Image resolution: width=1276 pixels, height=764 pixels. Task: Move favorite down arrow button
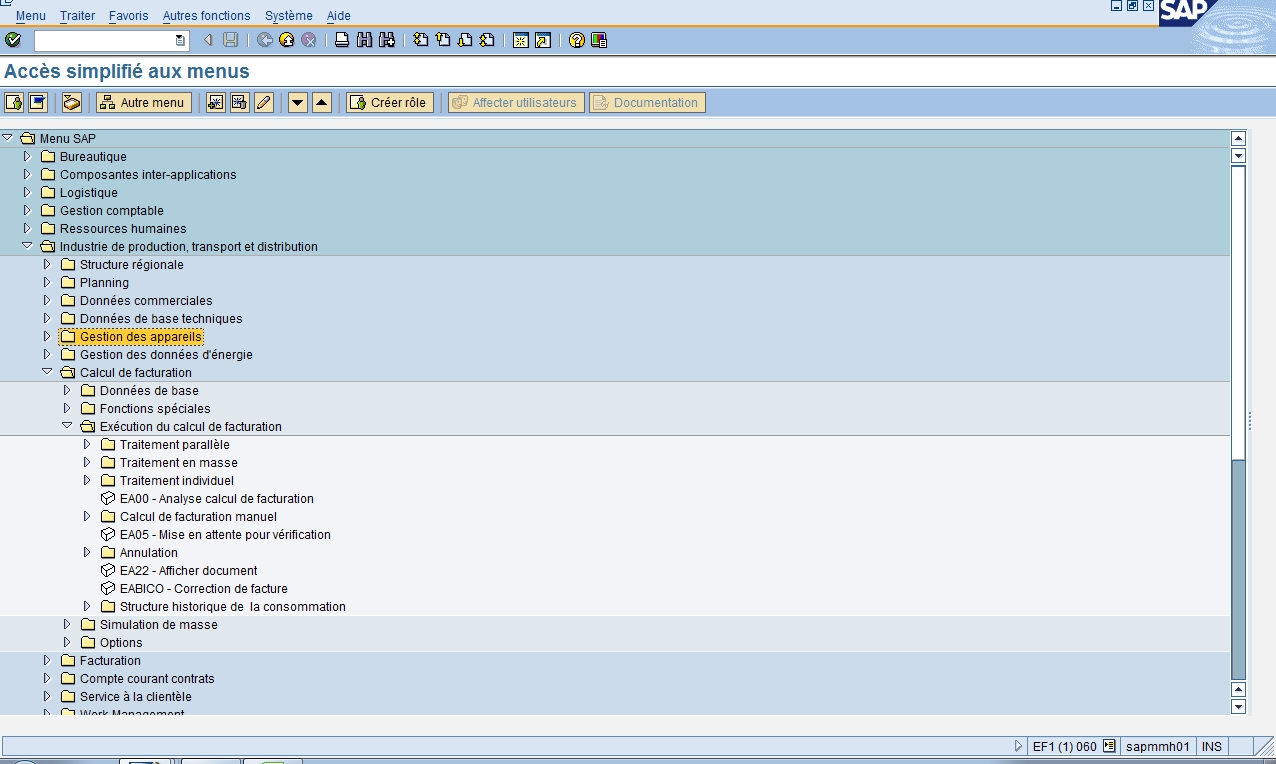click(298, 102)
